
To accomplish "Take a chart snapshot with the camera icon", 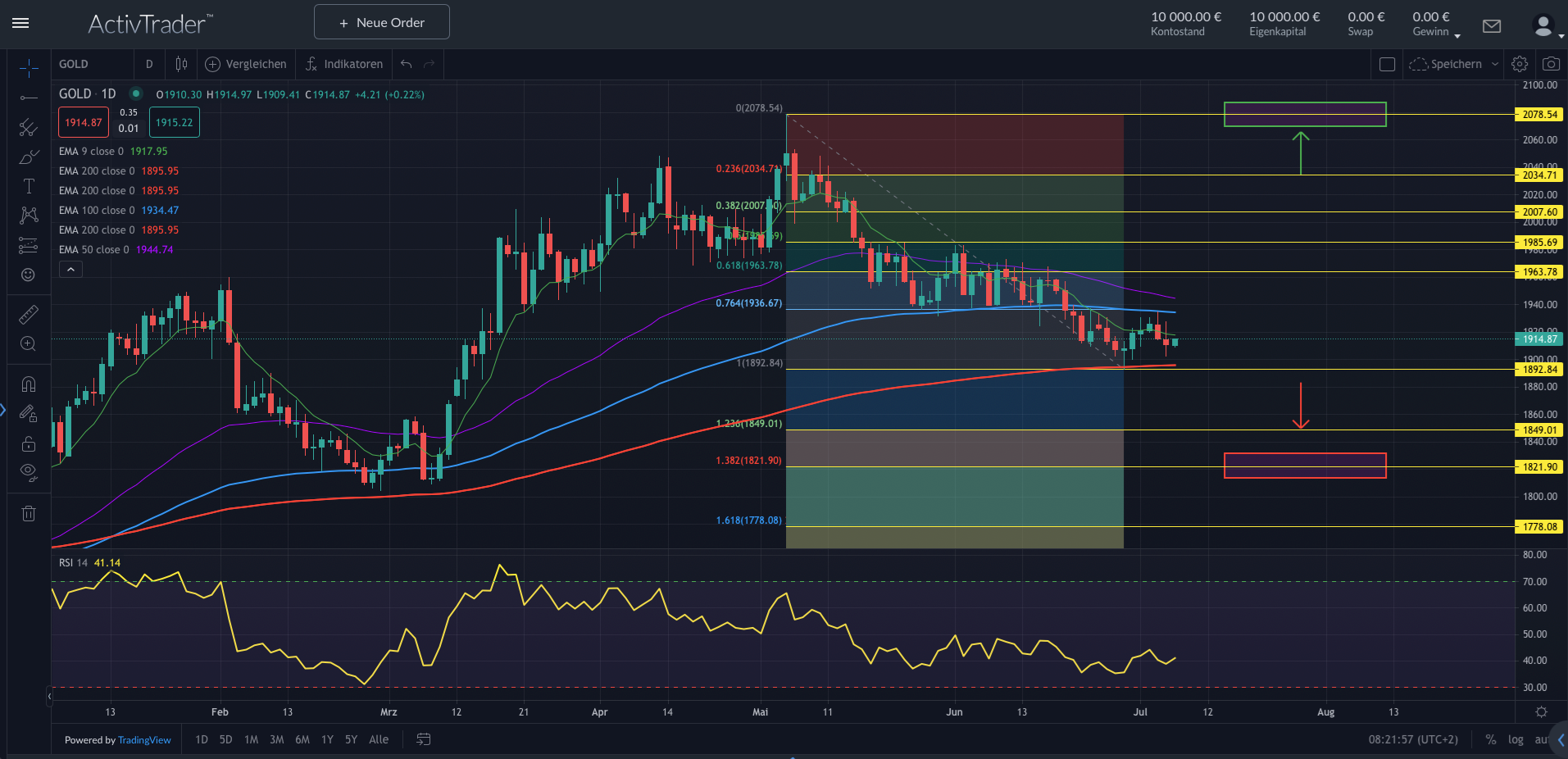I will [x=1552, y=63].
